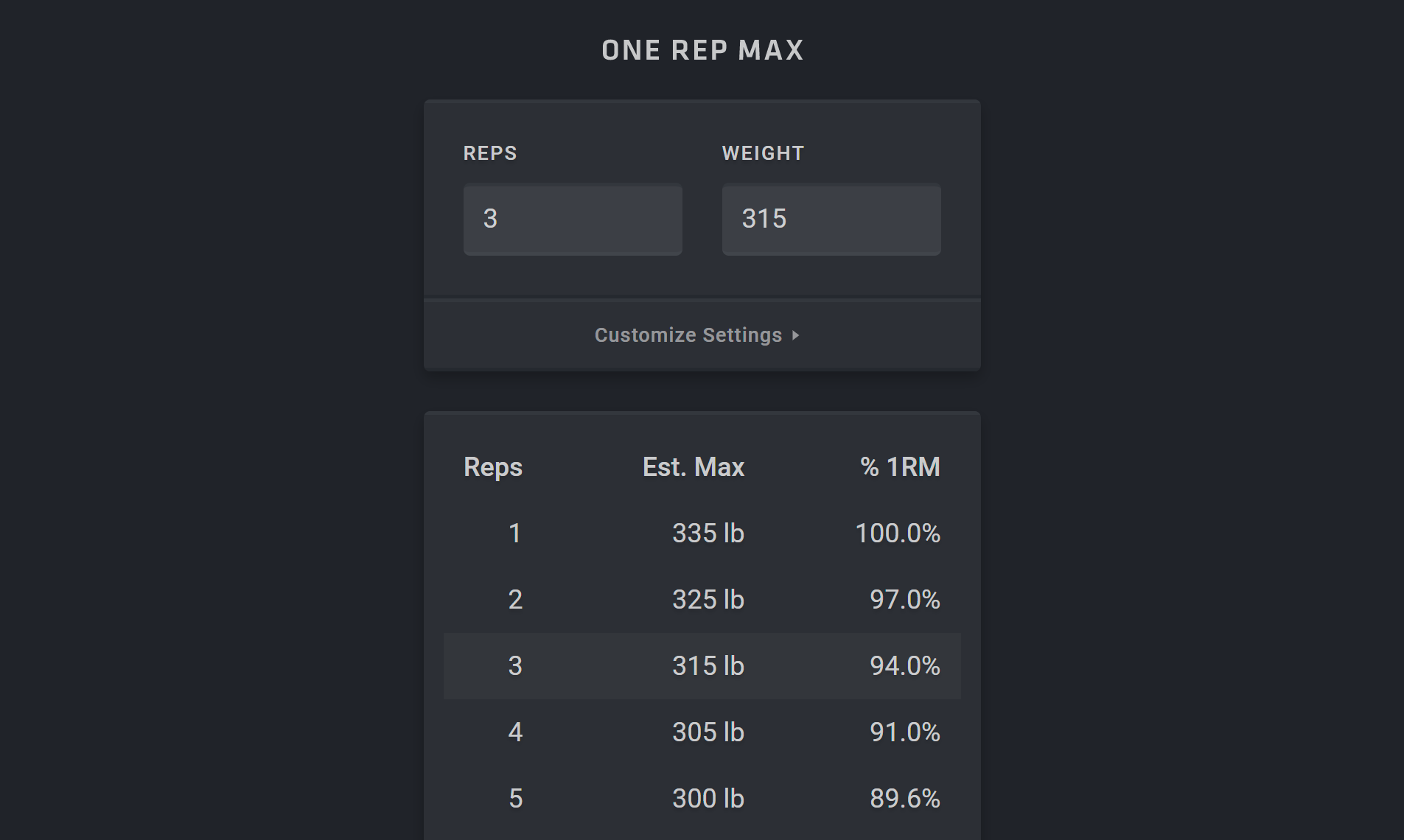The height and width of the screenshot is (840, 1404).
Task: Click the 1-rep row showing 335 lb
Action: coord(701,533)
